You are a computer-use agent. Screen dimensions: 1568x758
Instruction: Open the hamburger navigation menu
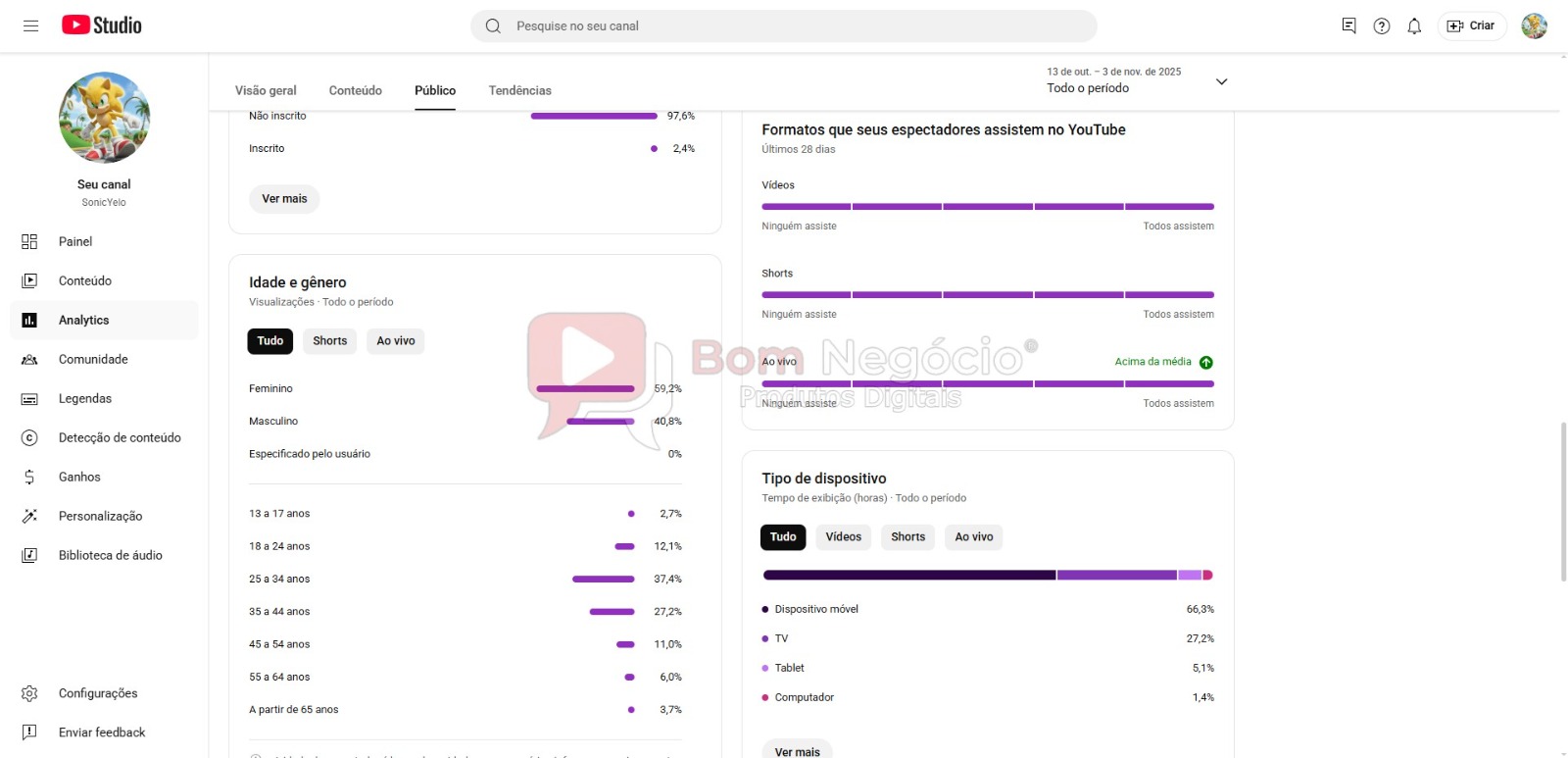30,25
